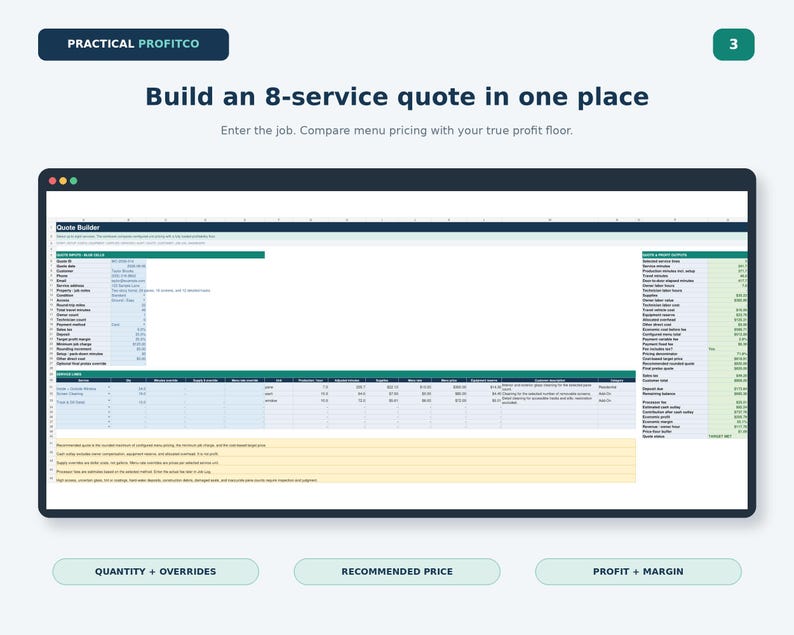Open dropdown arrow for Track & Sill Detail service
This screenshot has height=635, width=794.
[x=109, y=401]
